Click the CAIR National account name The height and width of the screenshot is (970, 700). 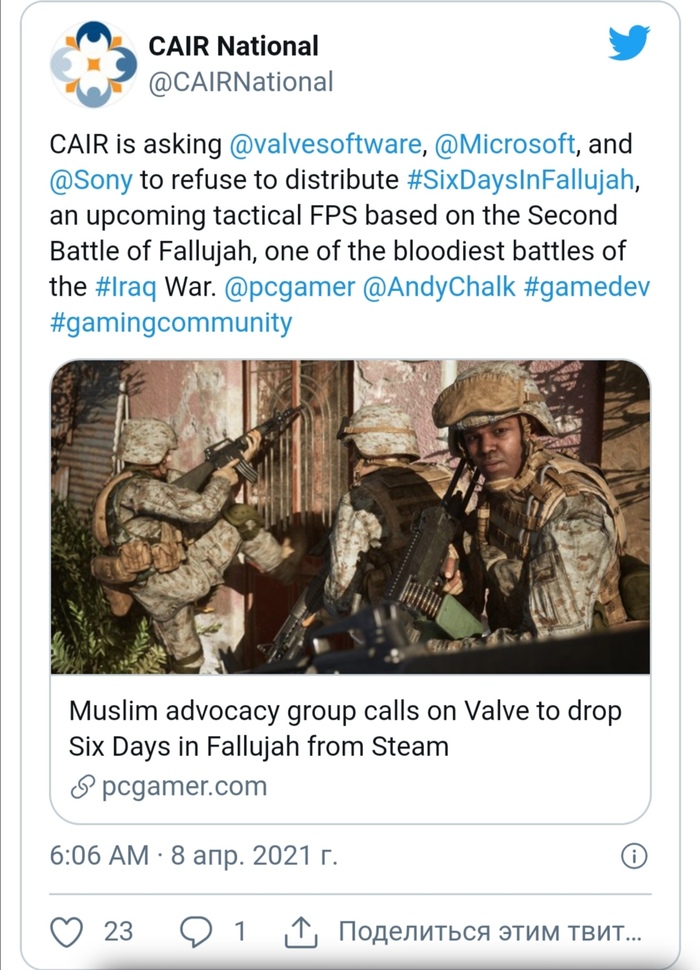[x=234, y=46]
